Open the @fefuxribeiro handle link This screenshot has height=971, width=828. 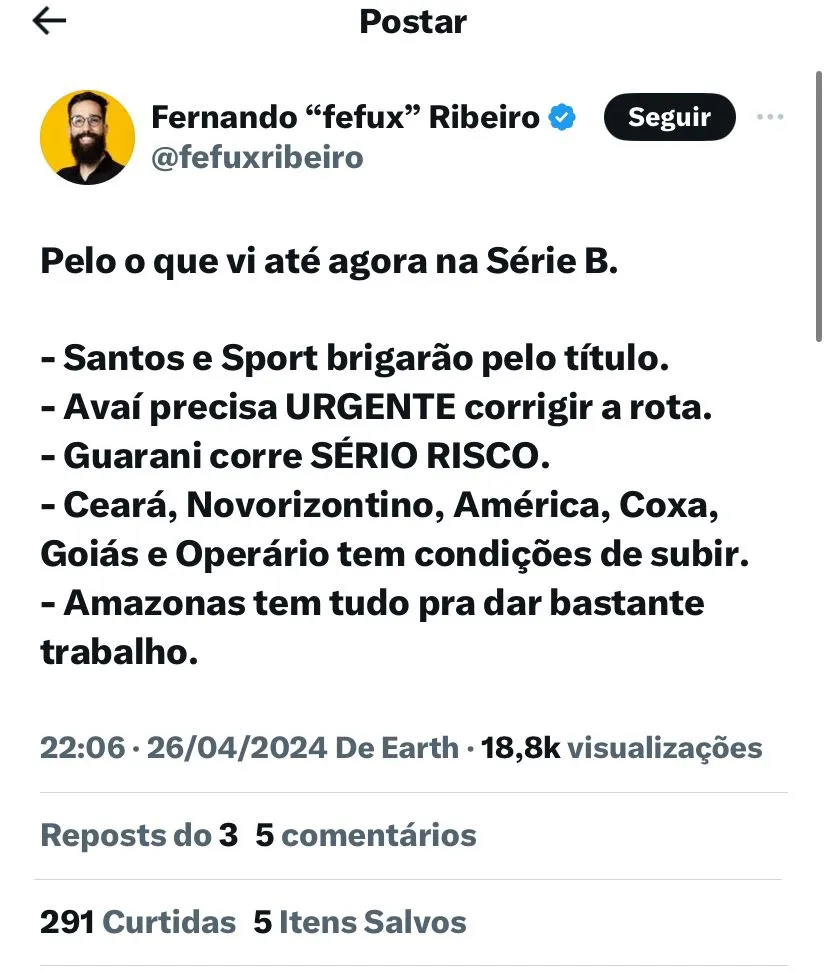[257, 158]
